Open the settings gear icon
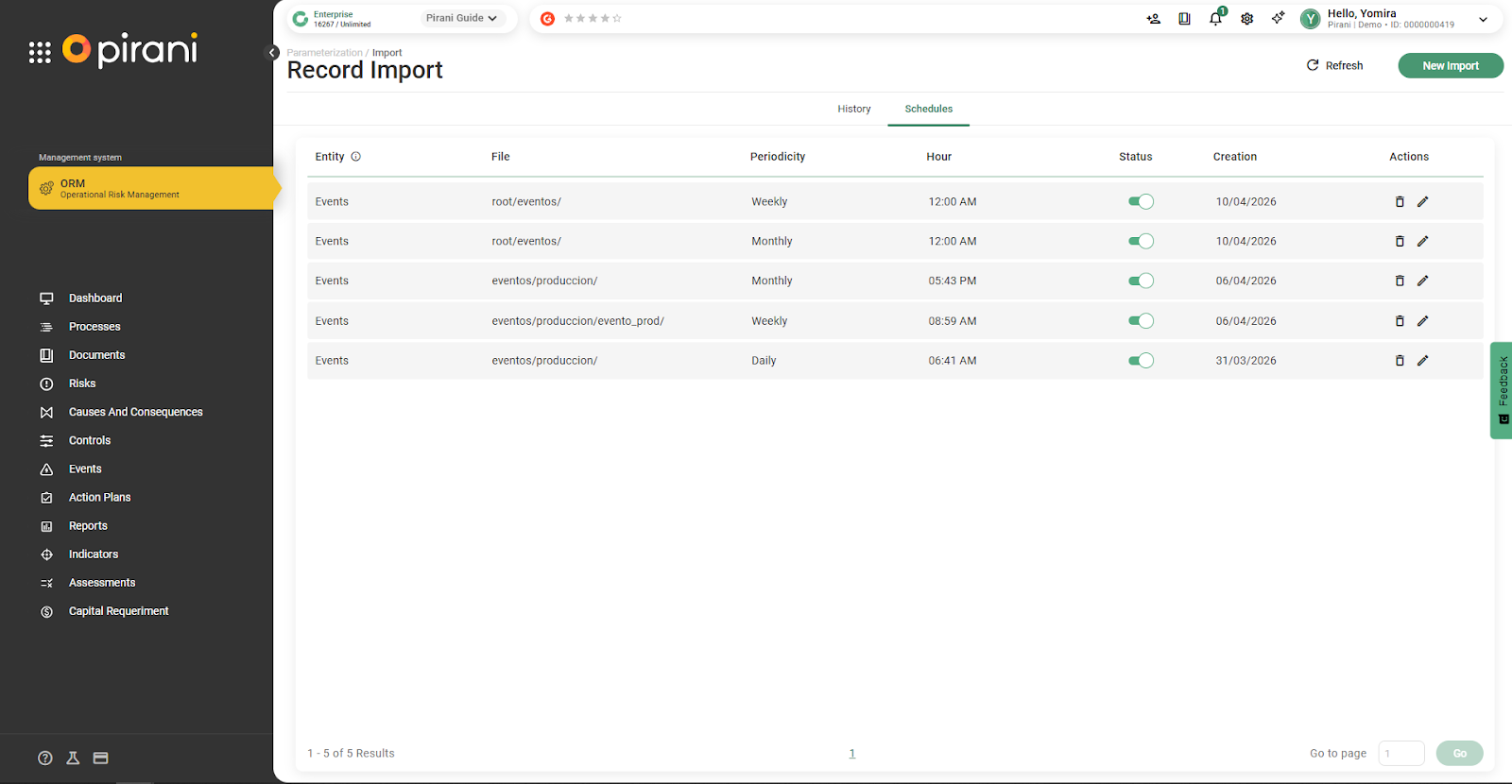 [x=1246, y=19]
